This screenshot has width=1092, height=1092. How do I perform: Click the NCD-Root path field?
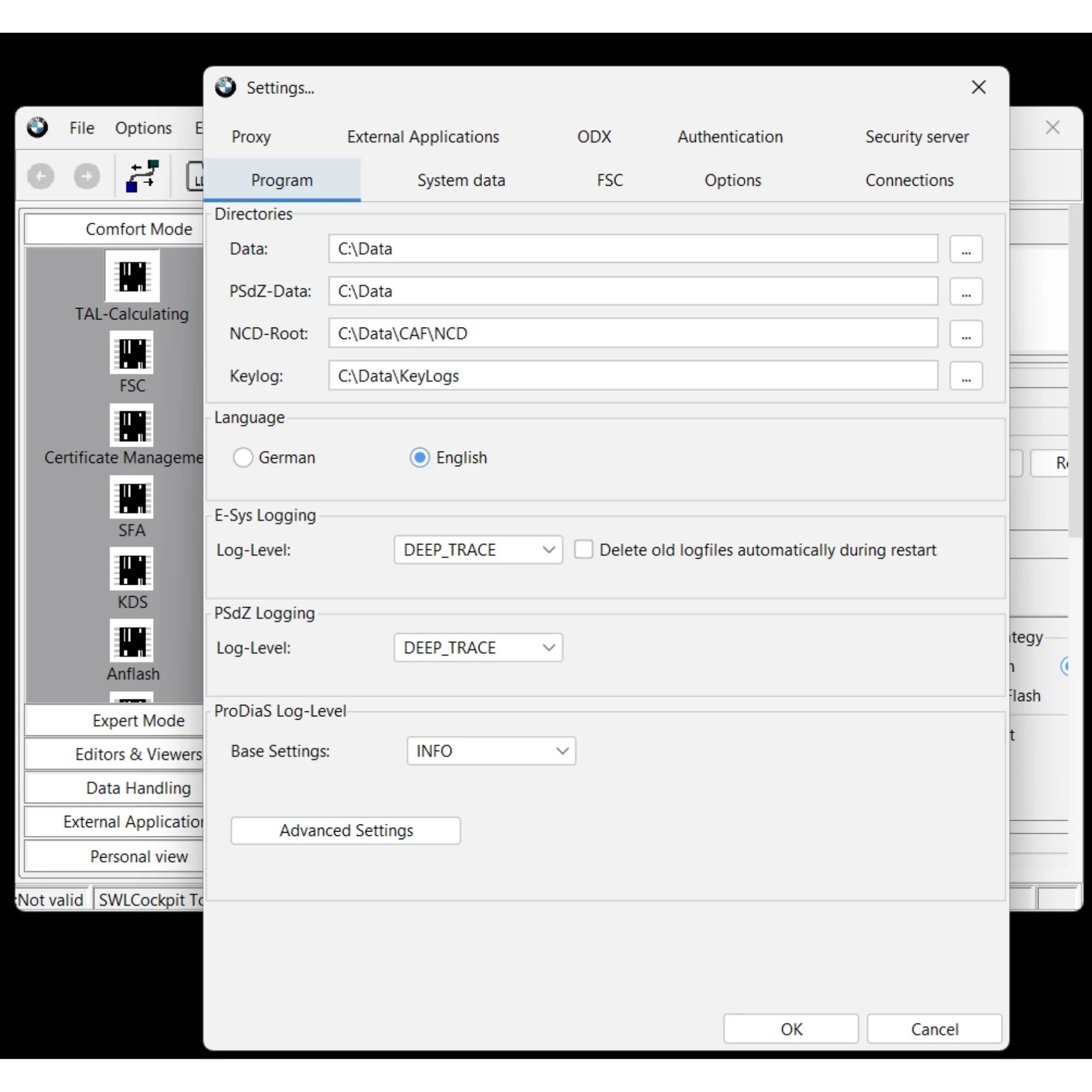(x=633, y=334)
